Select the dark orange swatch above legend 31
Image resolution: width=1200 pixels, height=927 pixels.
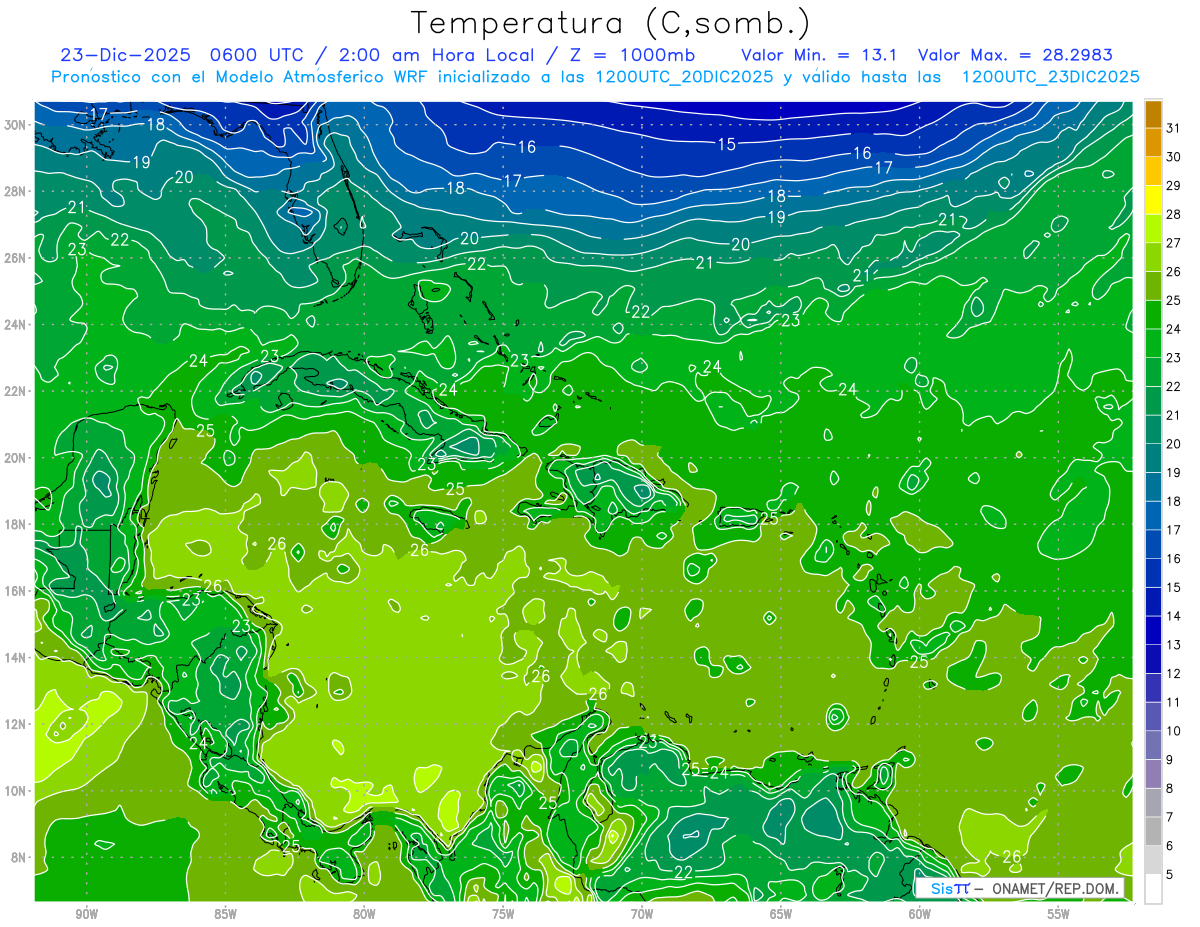coord(1153,114)
